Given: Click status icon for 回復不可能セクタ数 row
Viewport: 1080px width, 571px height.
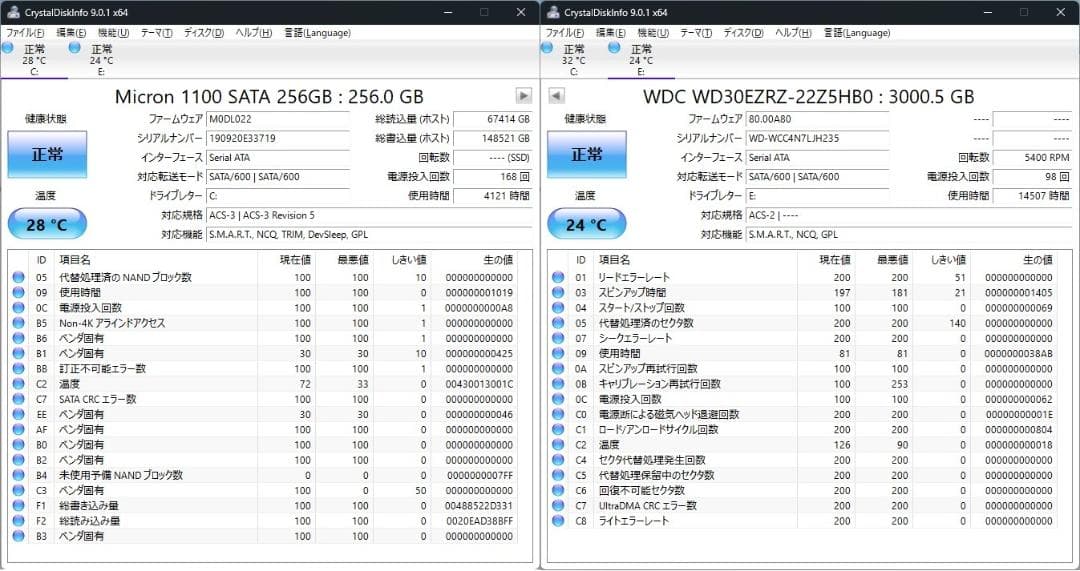Looking at the screenshot, I should [558, 490].
